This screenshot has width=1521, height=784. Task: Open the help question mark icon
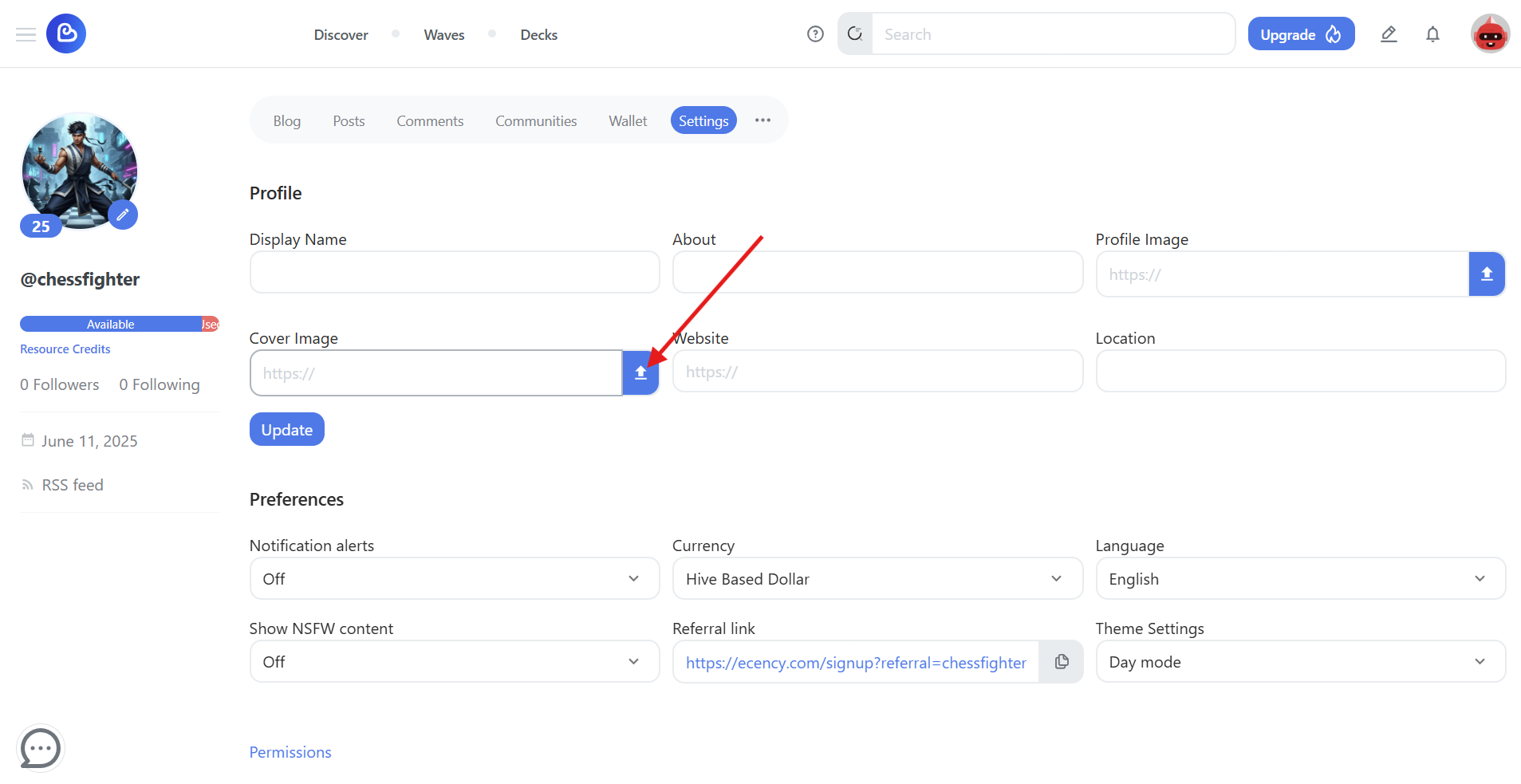pyautogui.click(x=815, y=33)
